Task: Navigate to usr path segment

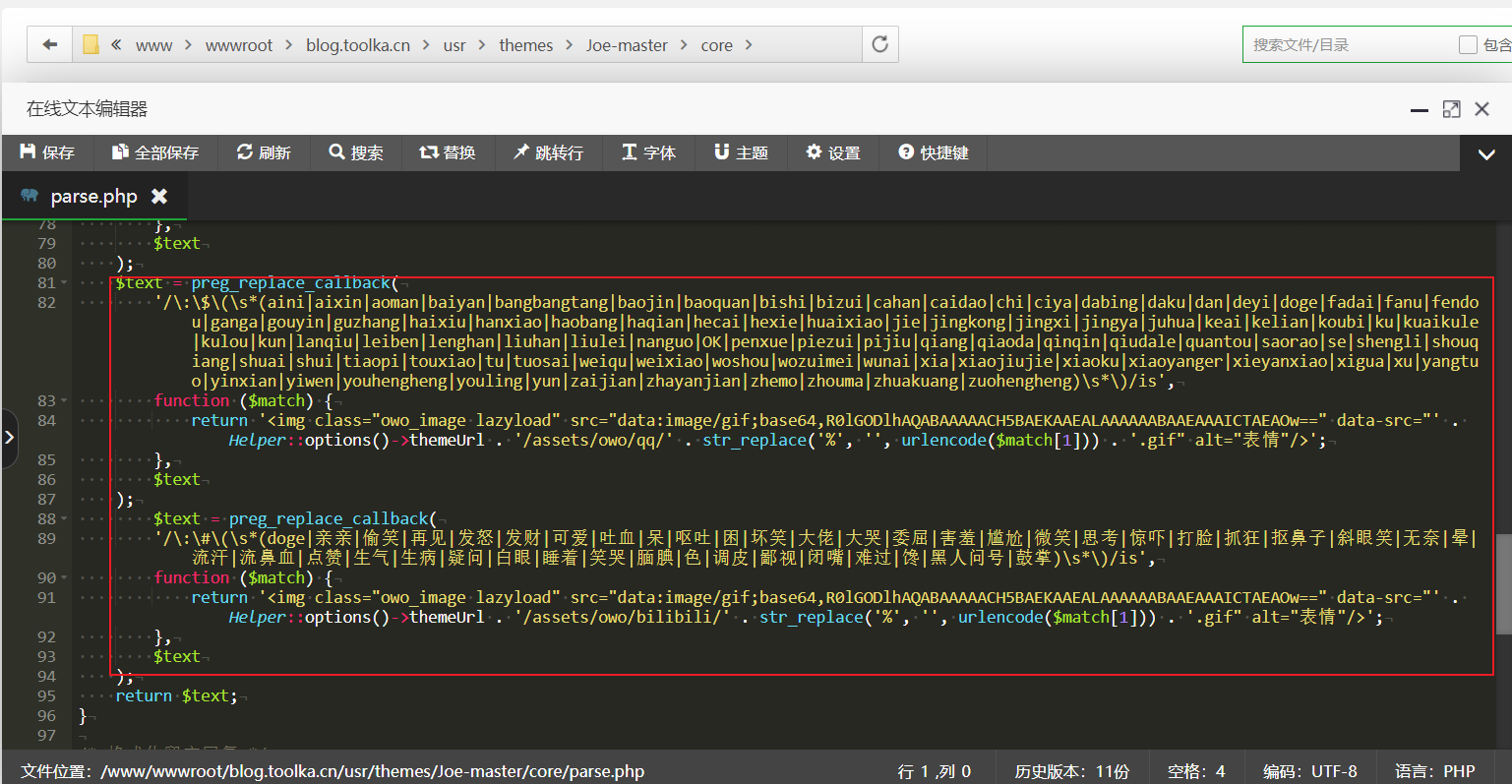Action: [x=454, y=45]
